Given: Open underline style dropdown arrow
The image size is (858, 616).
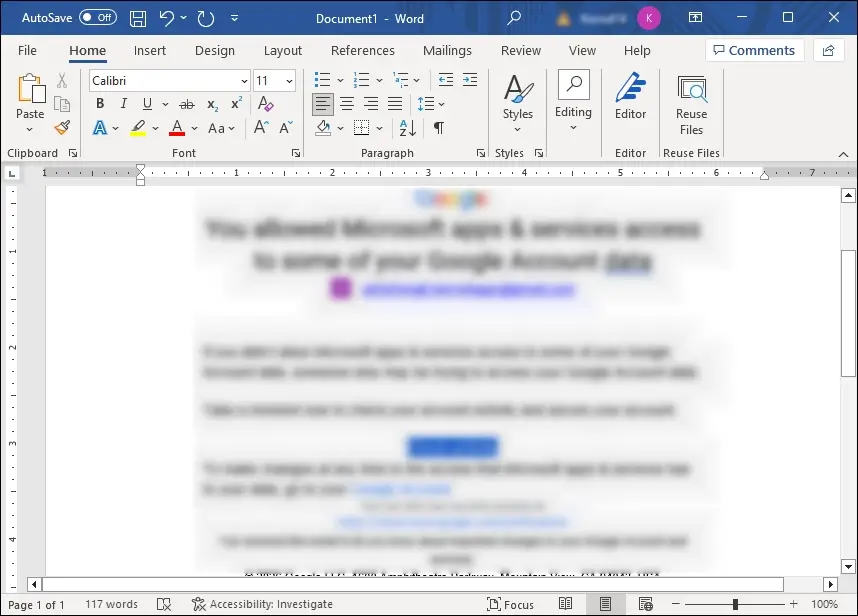Looking at the screenshot, I should tap(165, 104).
